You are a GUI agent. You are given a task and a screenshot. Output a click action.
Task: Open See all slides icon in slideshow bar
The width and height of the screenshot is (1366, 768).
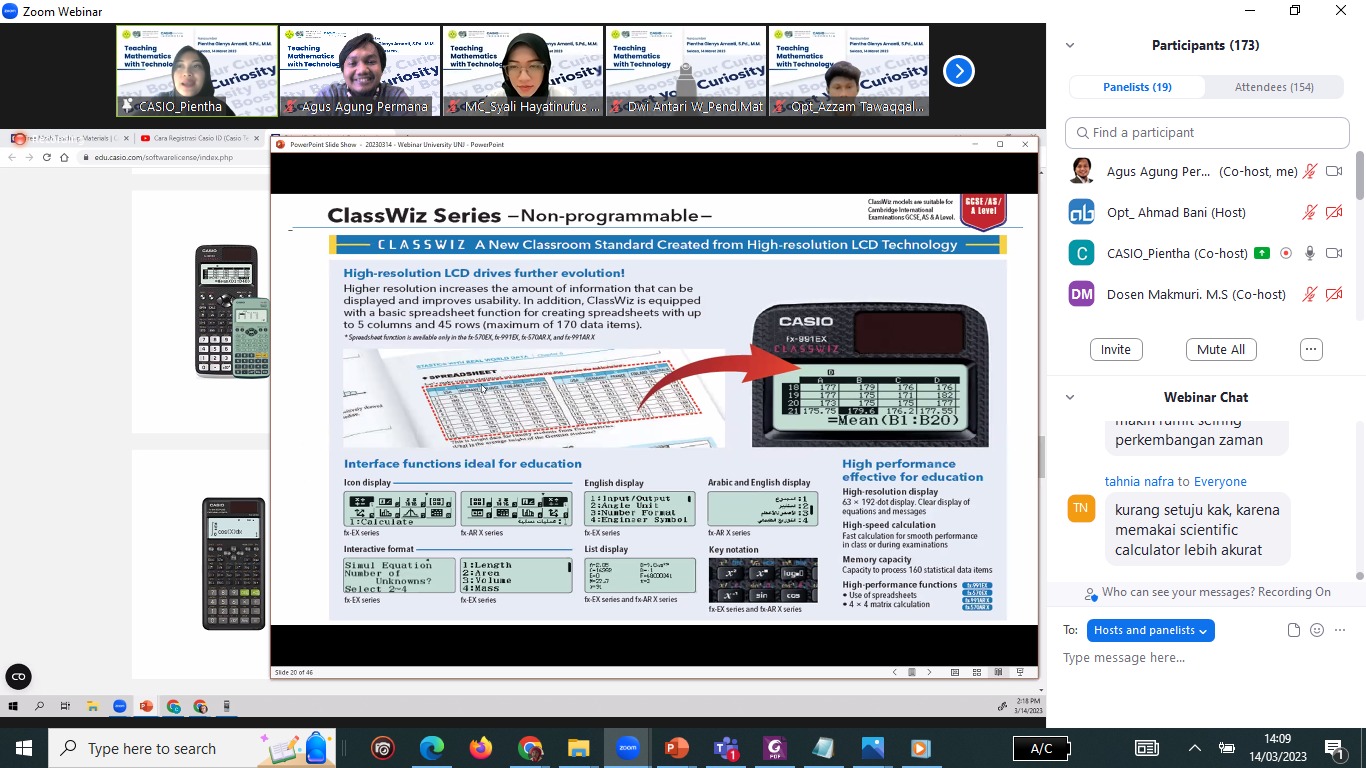coord(912,672)
